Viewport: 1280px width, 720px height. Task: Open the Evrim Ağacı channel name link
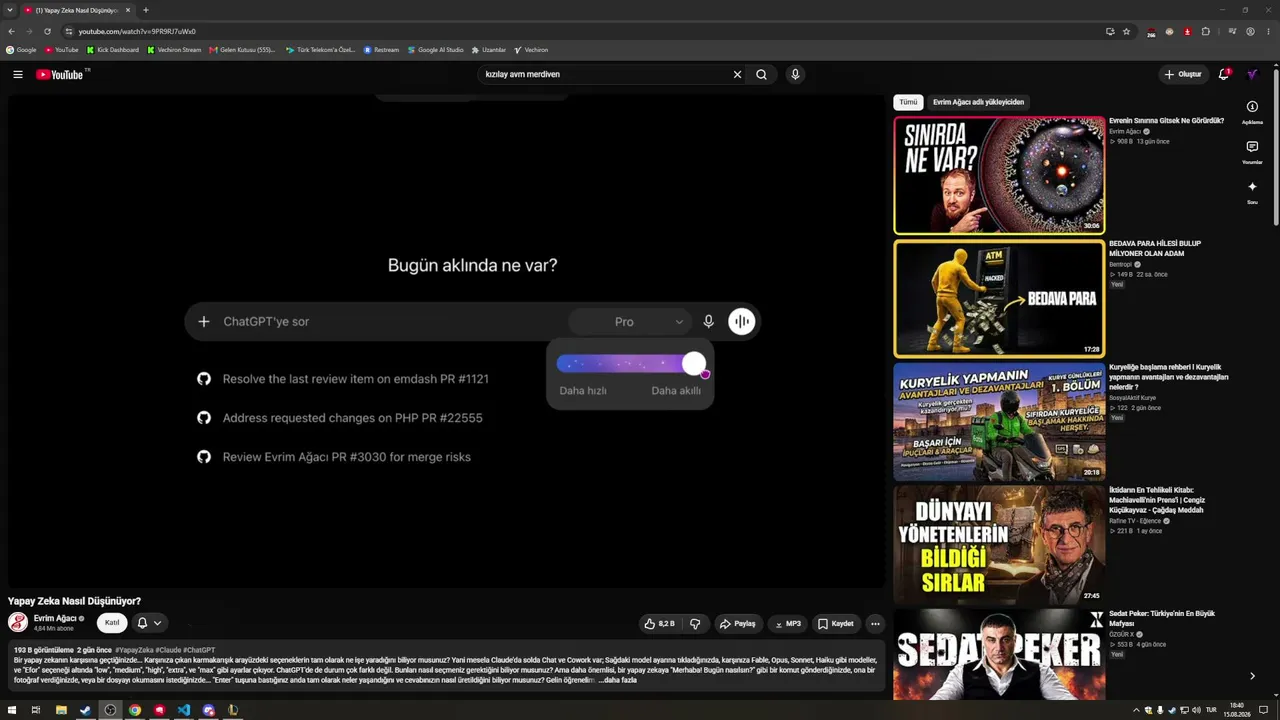[55, 618]
